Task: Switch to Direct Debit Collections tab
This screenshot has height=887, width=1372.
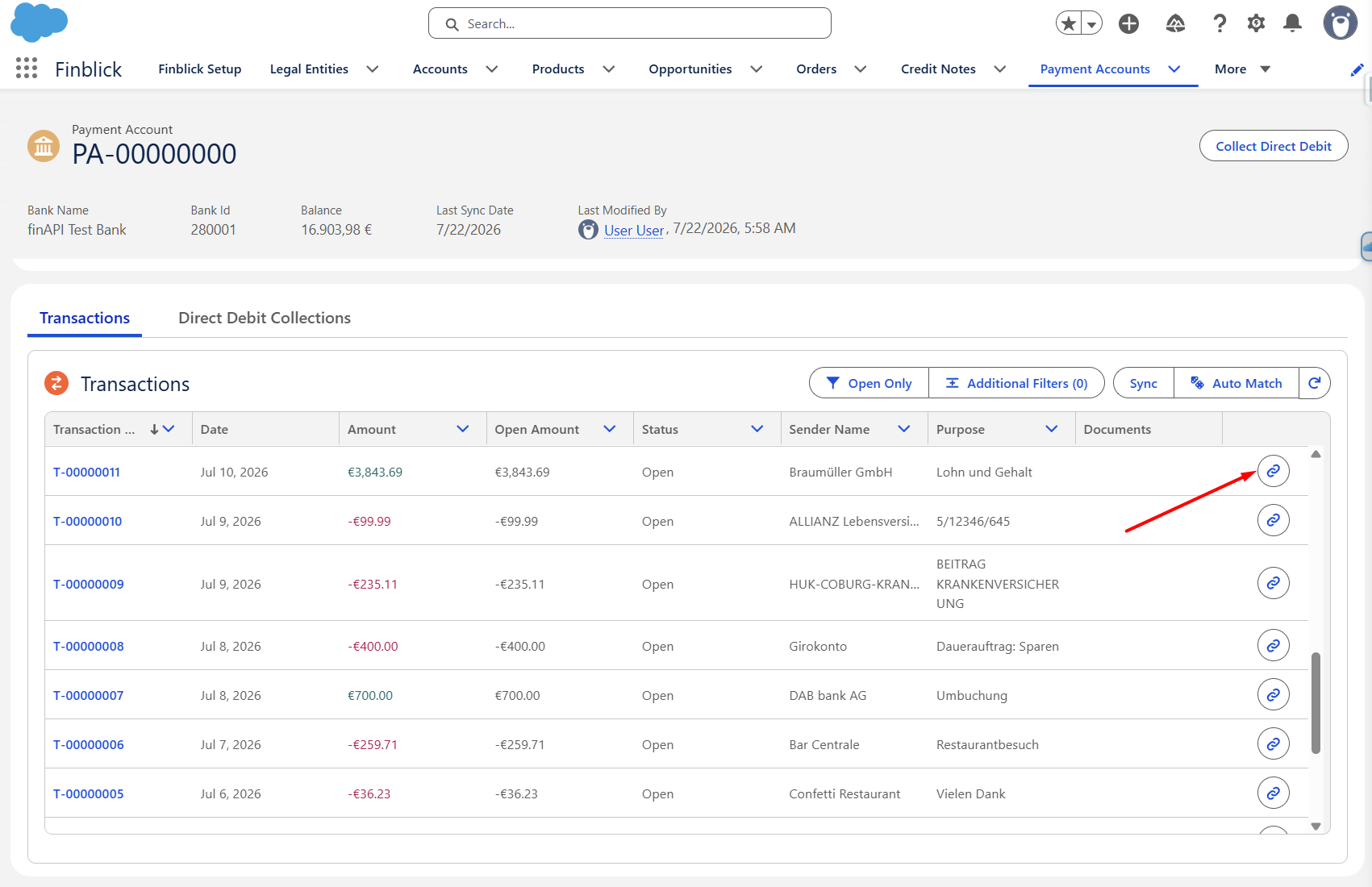Action: [x=265, y=318]
